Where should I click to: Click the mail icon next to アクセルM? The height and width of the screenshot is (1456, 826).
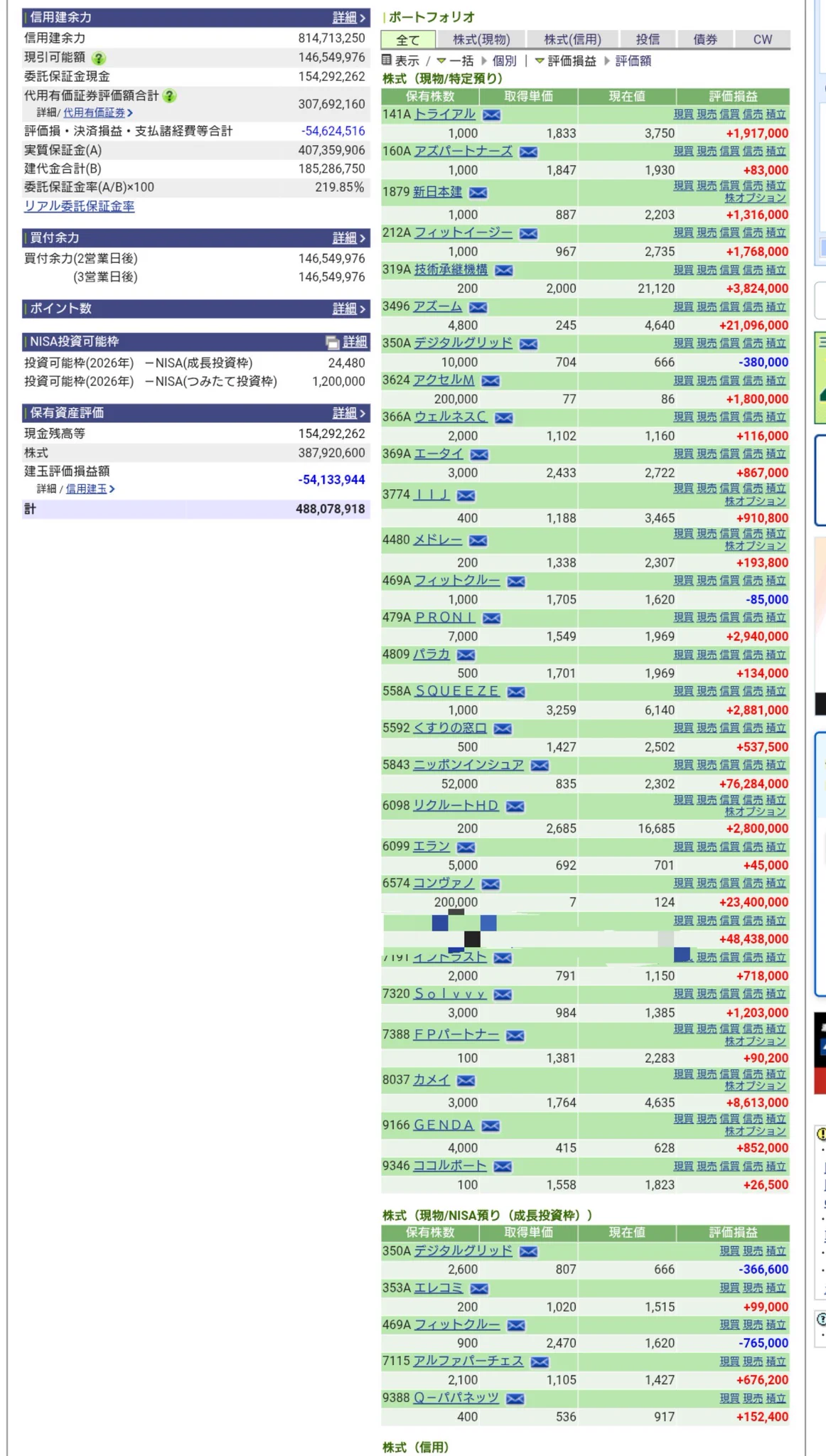(490, 381)
